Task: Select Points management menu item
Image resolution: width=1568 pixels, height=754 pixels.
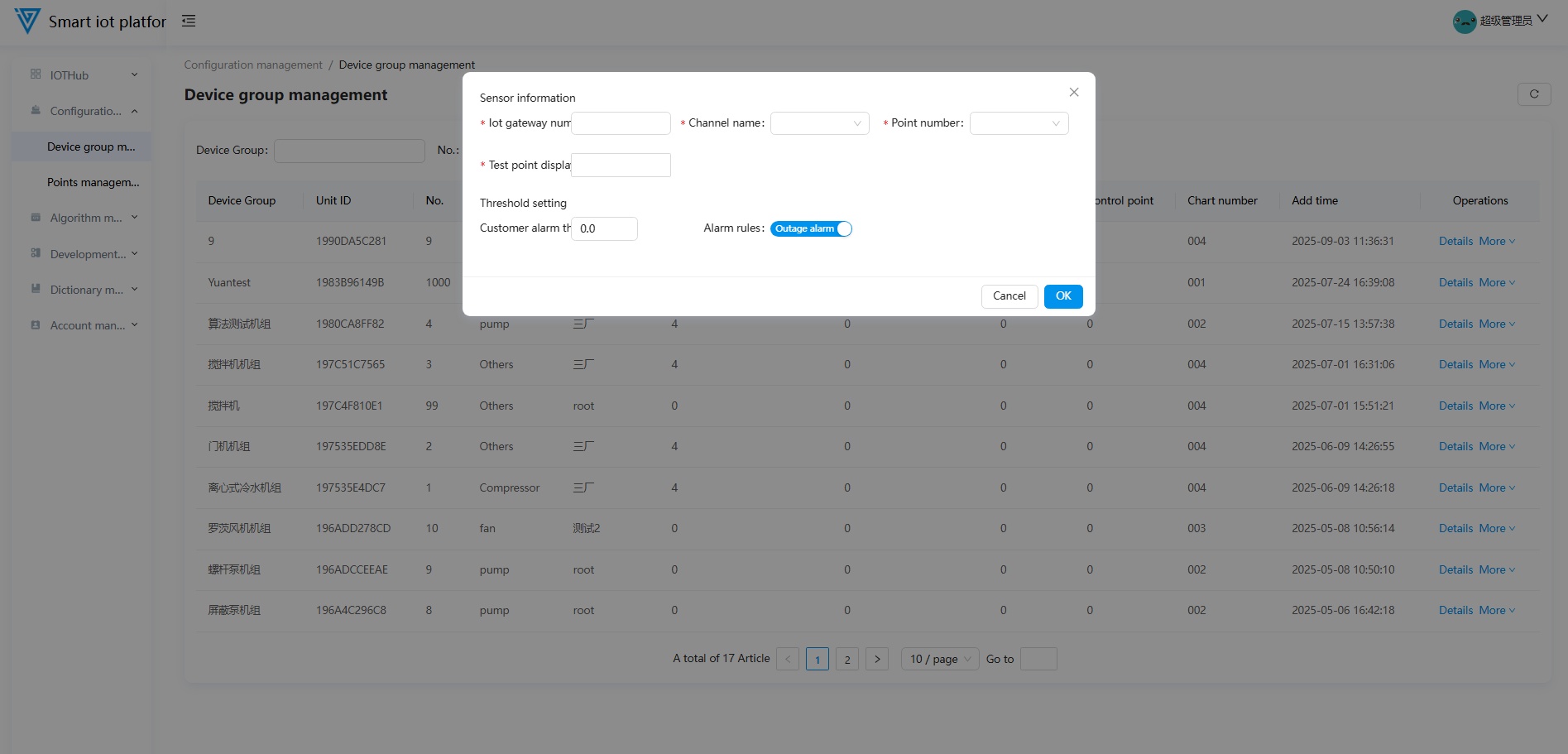Action: click(93, 182)
